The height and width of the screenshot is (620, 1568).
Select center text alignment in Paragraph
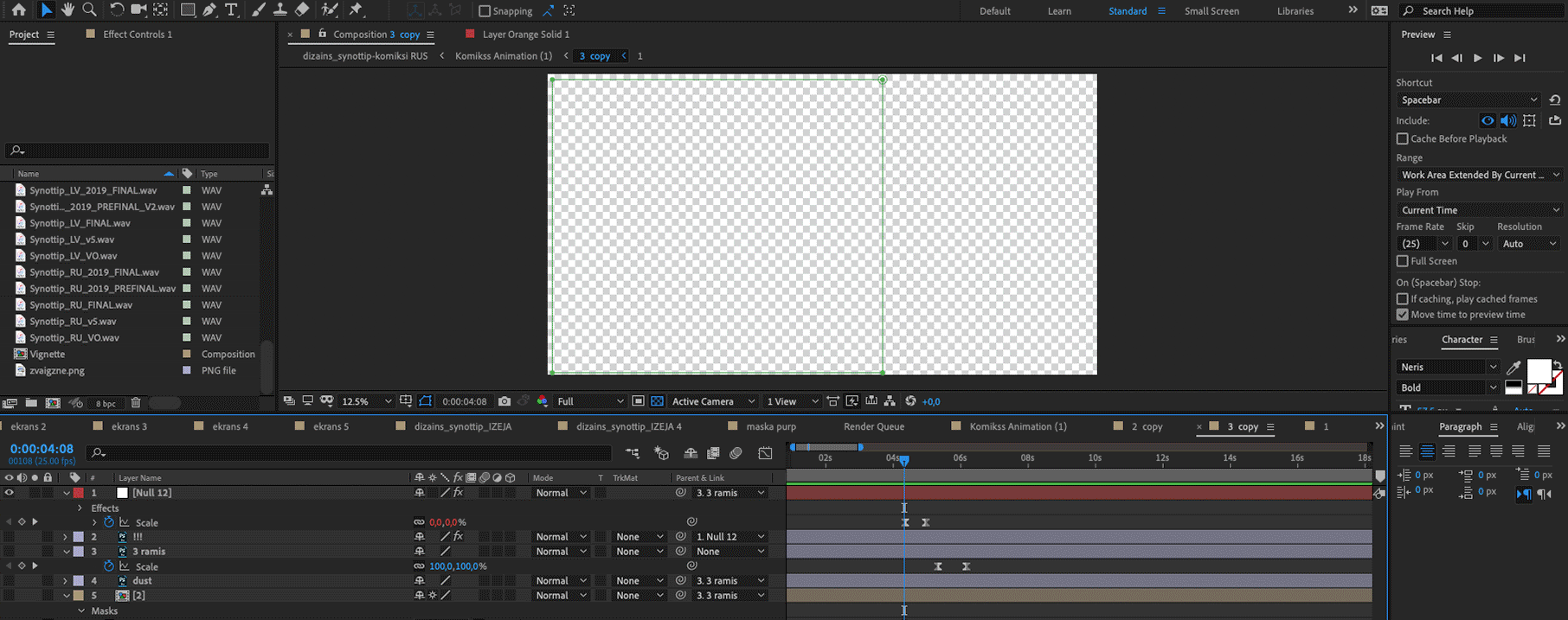click(1427, 451)
